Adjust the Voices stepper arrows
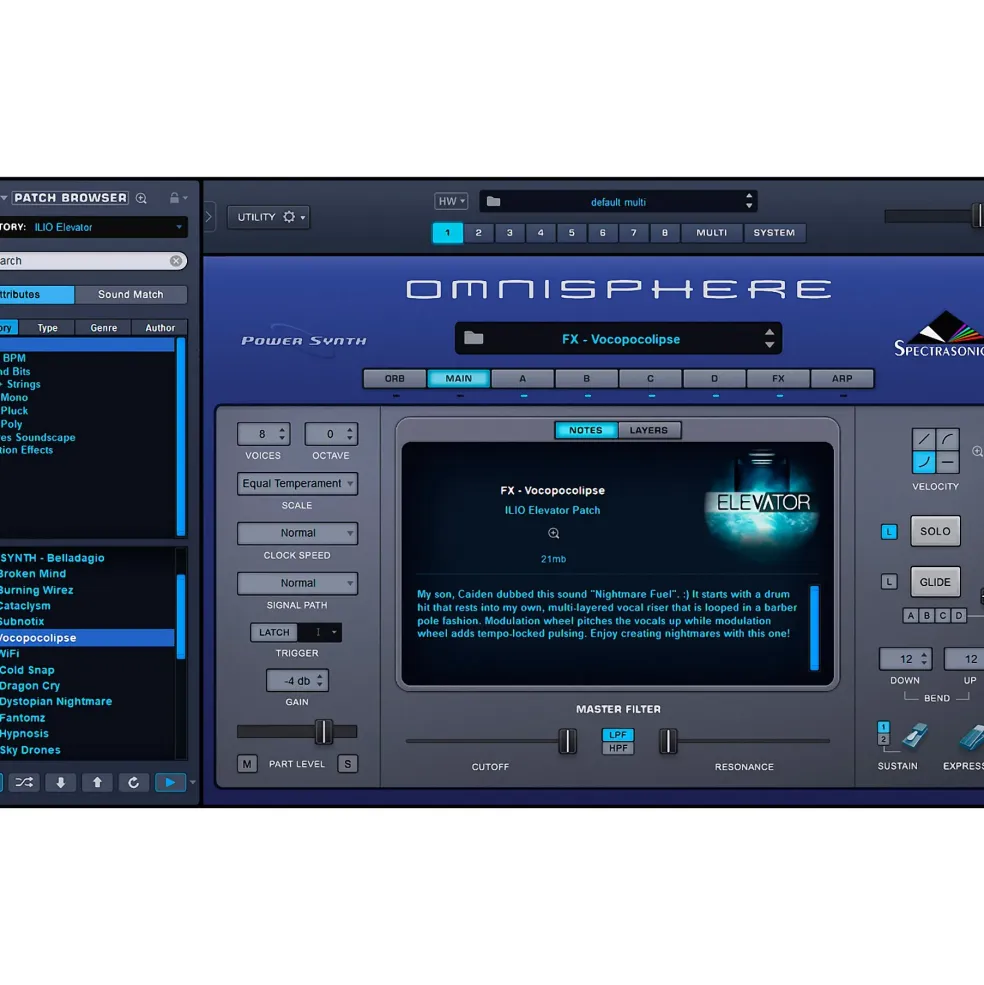 pyautogui.click(x=282, y=433)
